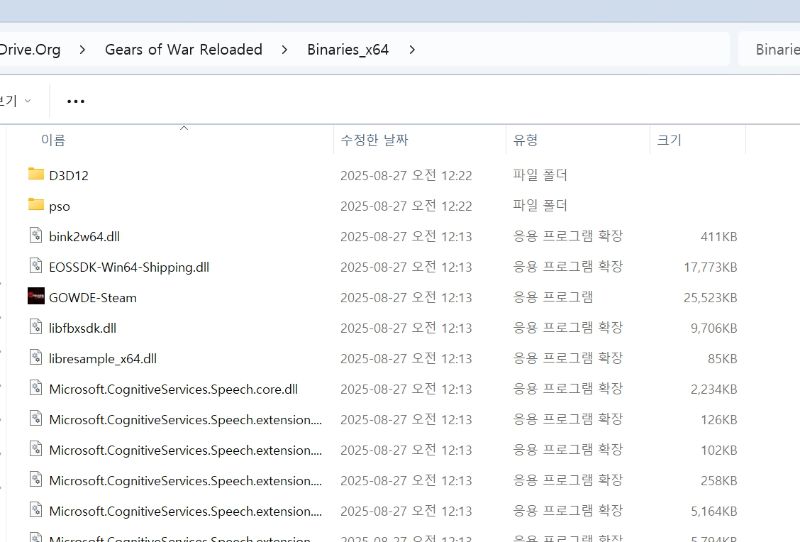Click the 파일 폴더 type of D3D12

click(540, 175)
